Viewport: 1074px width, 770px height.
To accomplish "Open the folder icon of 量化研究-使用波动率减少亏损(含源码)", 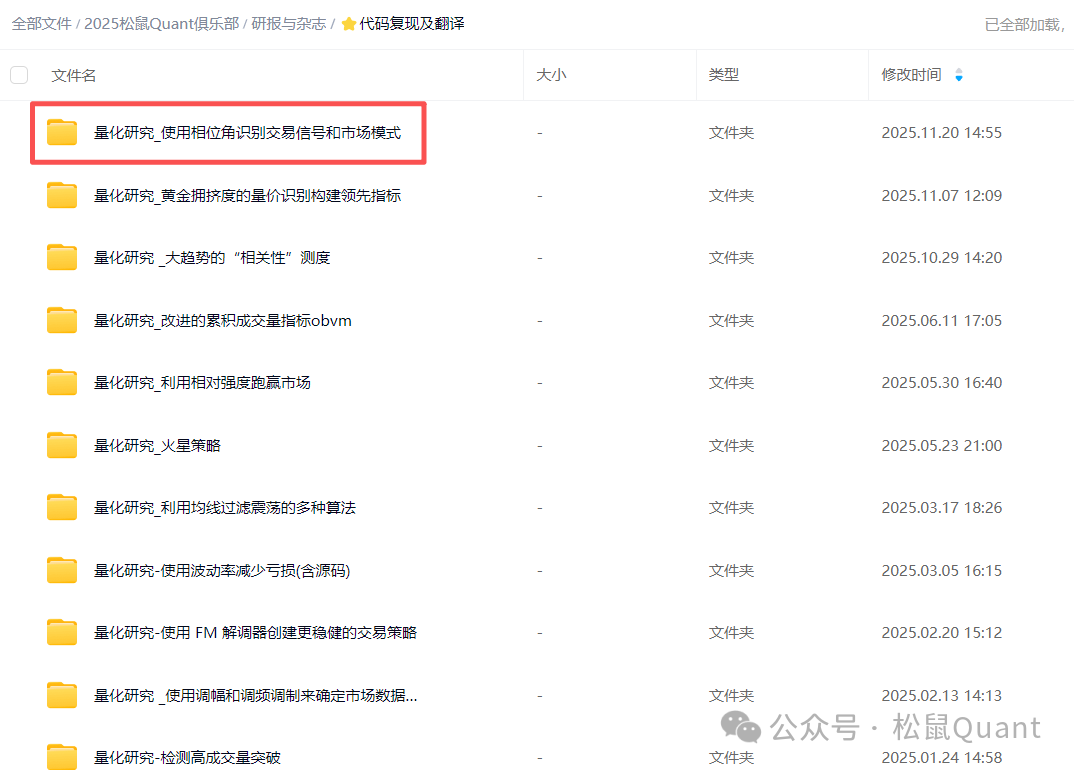I will 61,569.
